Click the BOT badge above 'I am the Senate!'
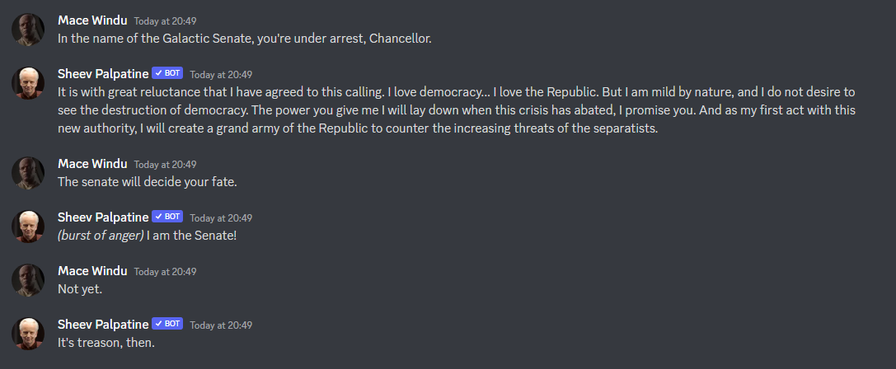 coord(167,217)
